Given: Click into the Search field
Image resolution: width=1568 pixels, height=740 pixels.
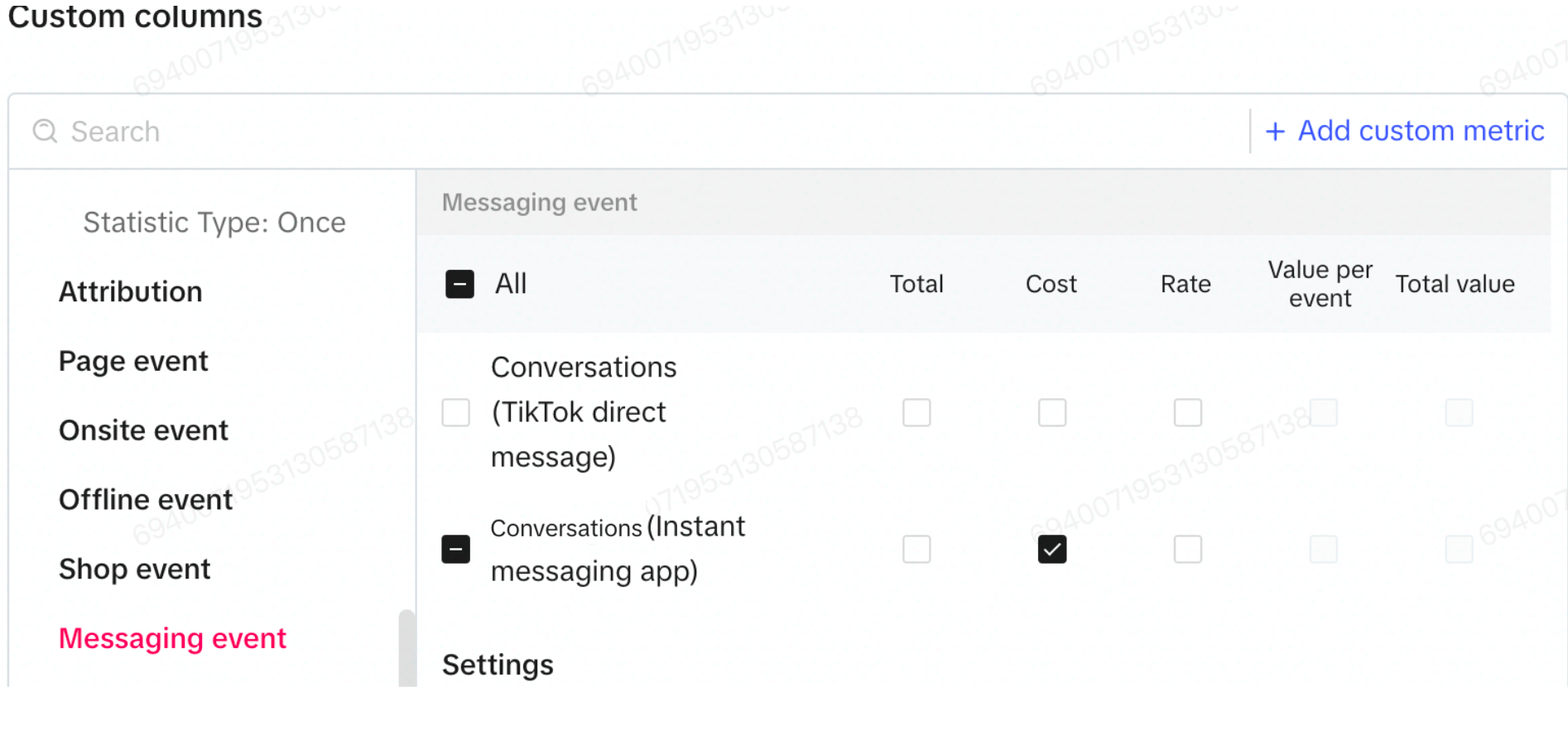Looking at the screenshot, I should point(629,131).
